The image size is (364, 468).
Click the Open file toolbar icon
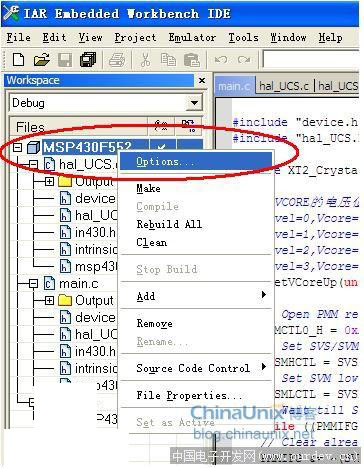[x=42, y=60]
